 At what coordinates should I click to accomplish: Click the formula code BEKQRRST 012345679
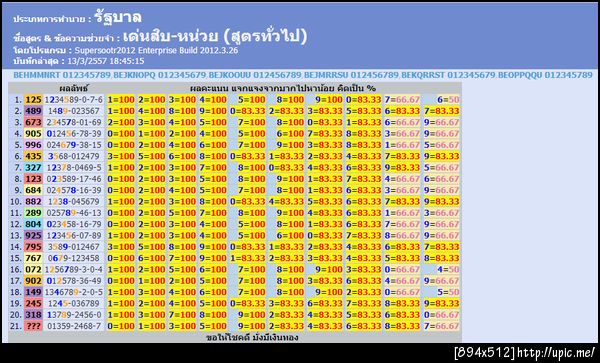pos(448,75)
